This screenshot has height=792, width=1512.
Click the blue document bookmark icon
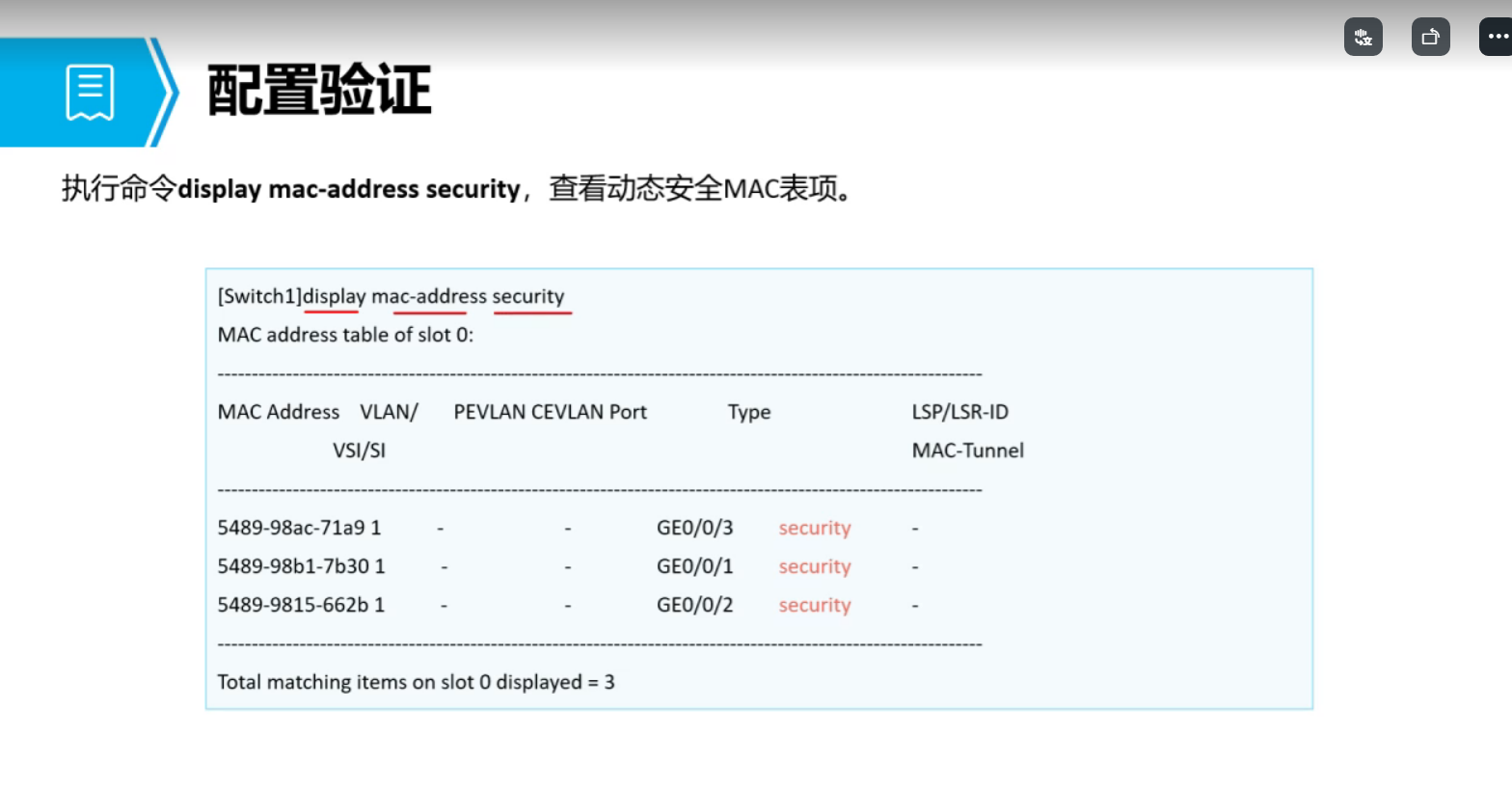[90, 93]
